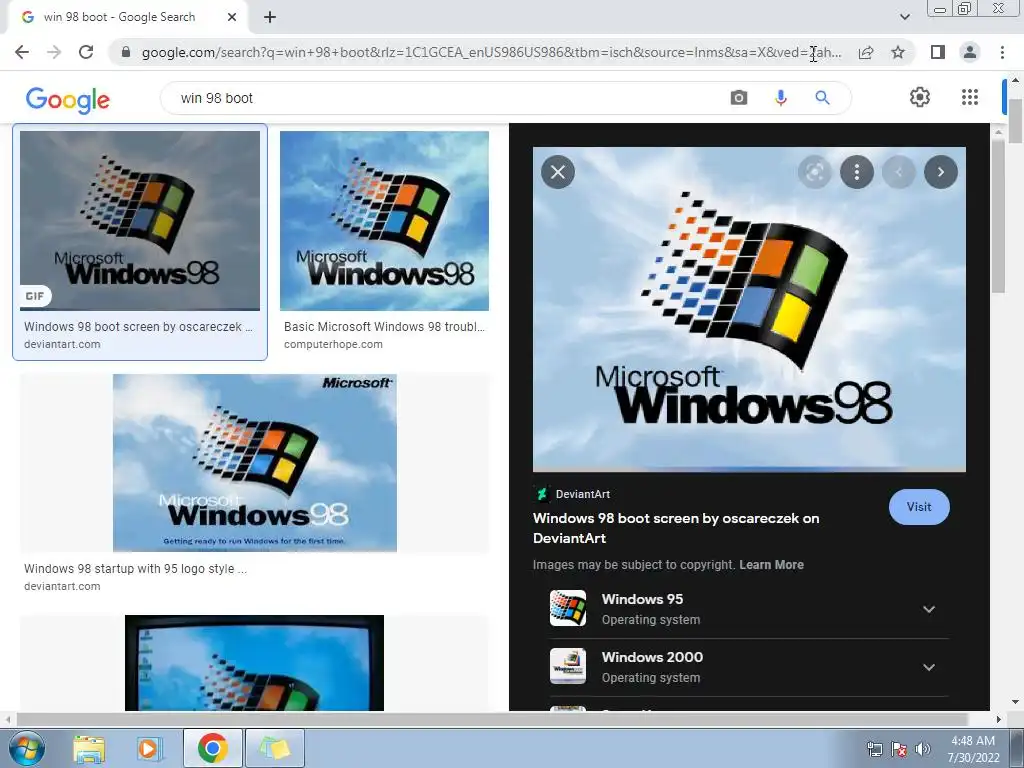The width and height of the screenshot is (1024, 768).
Task: Submit search with magnifier icon
Action: [x=822, y=98]
